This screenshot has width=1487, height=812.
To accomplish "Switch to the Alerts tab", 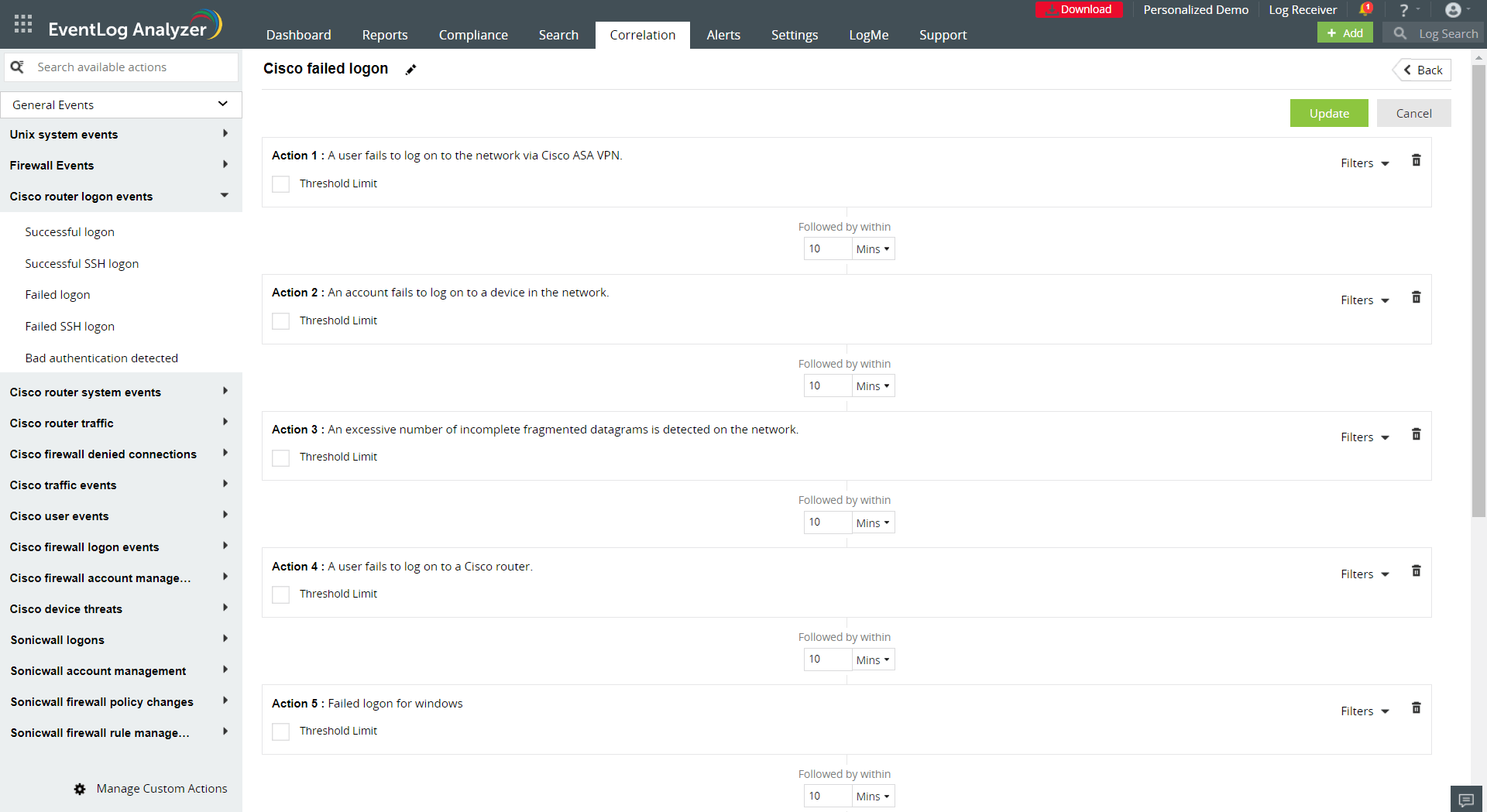I will [723, 35].
